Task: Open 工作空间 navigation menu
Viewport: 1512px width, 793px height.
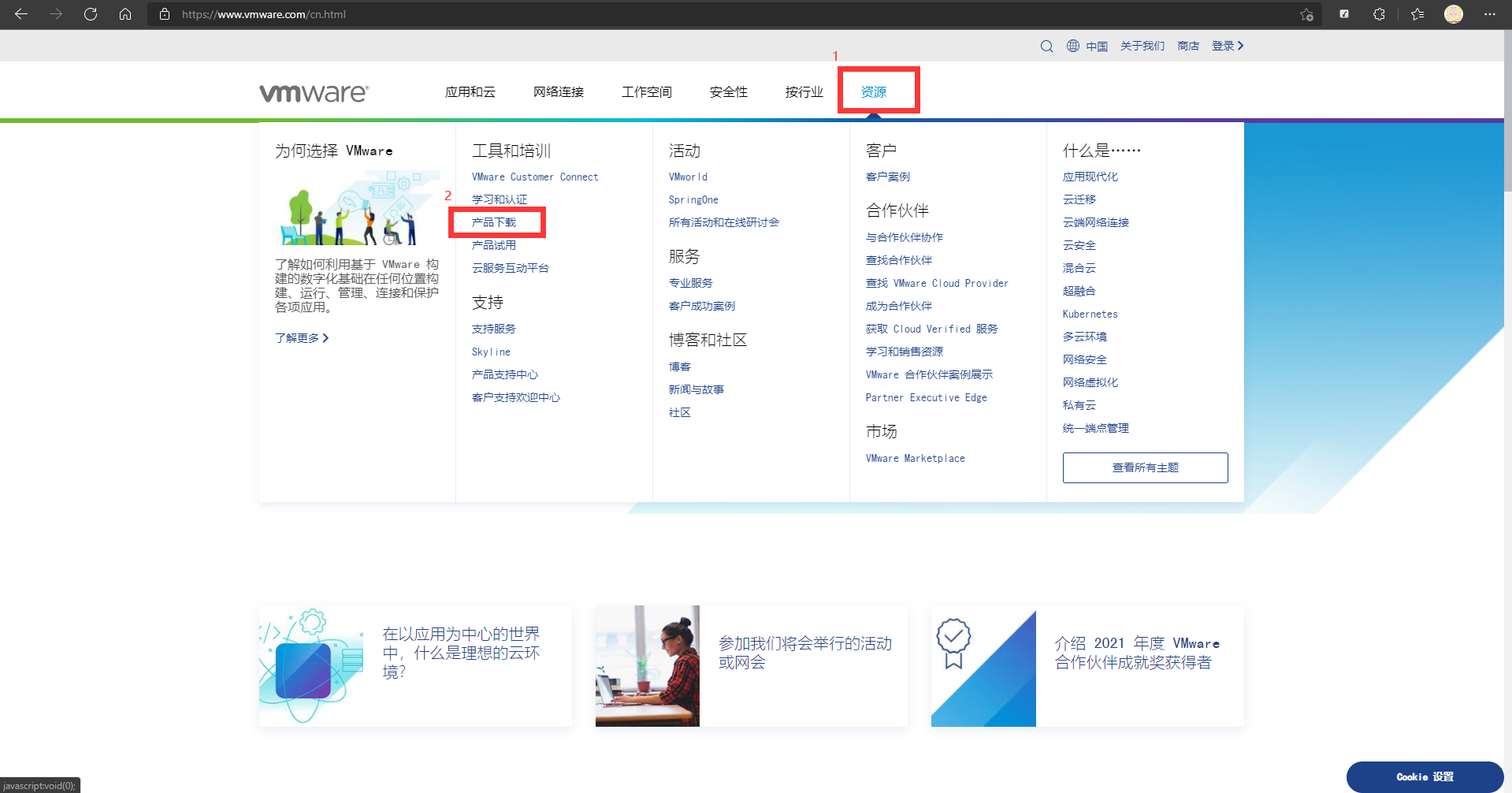Action: (x=647, y=92)
